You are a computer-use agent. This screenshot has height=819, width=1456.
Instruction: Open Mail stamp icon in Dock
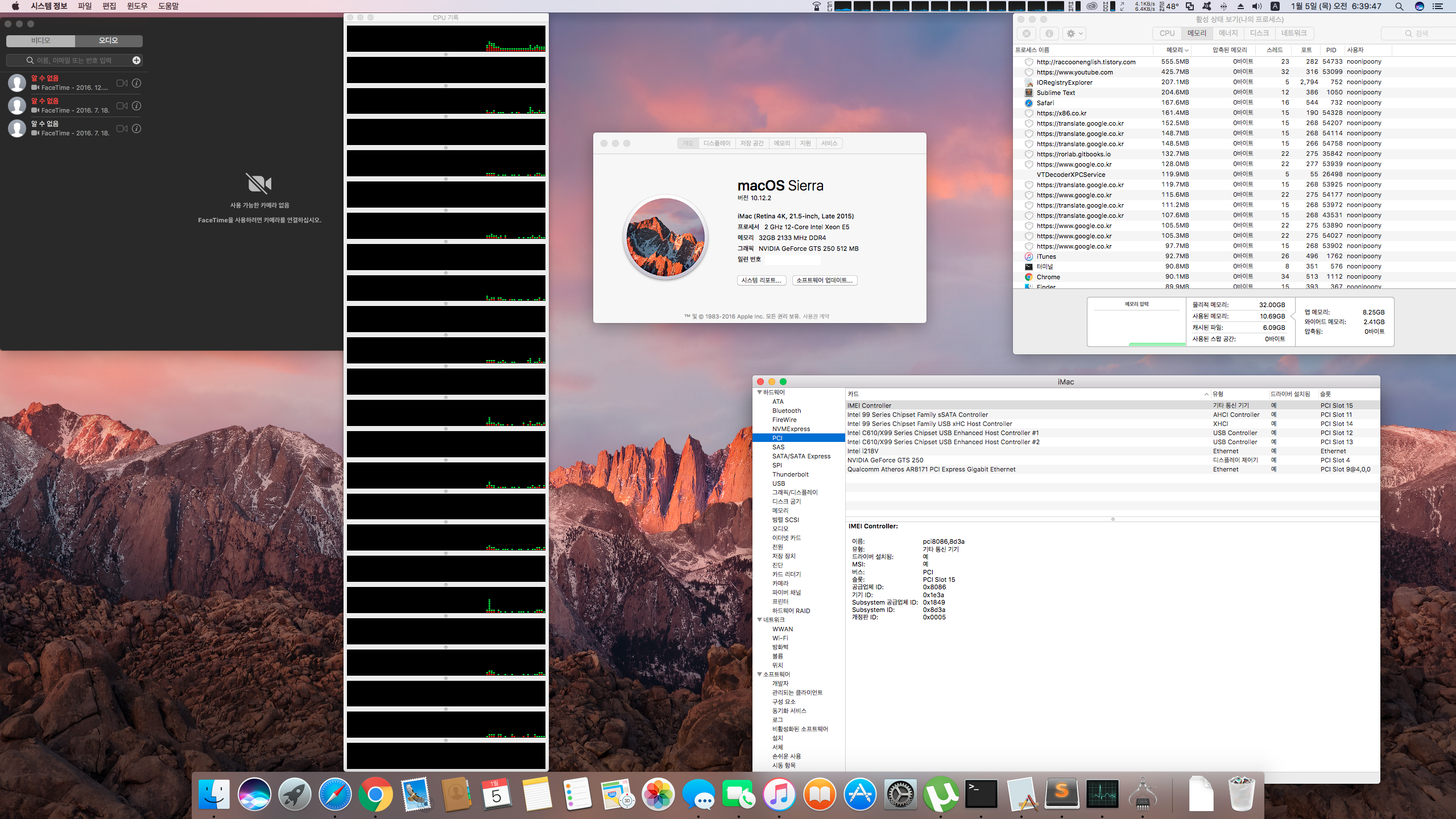(x=416, y=794)
